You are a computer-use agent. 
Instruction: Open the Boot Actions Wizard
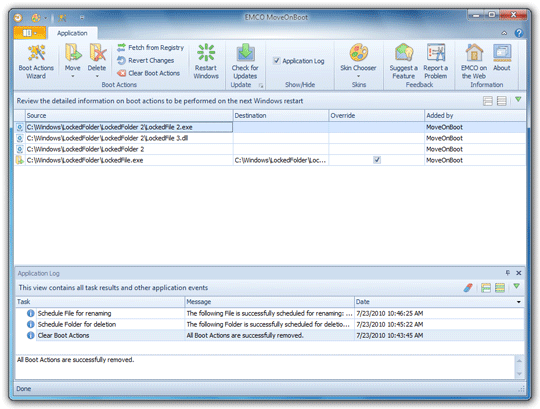36,62
